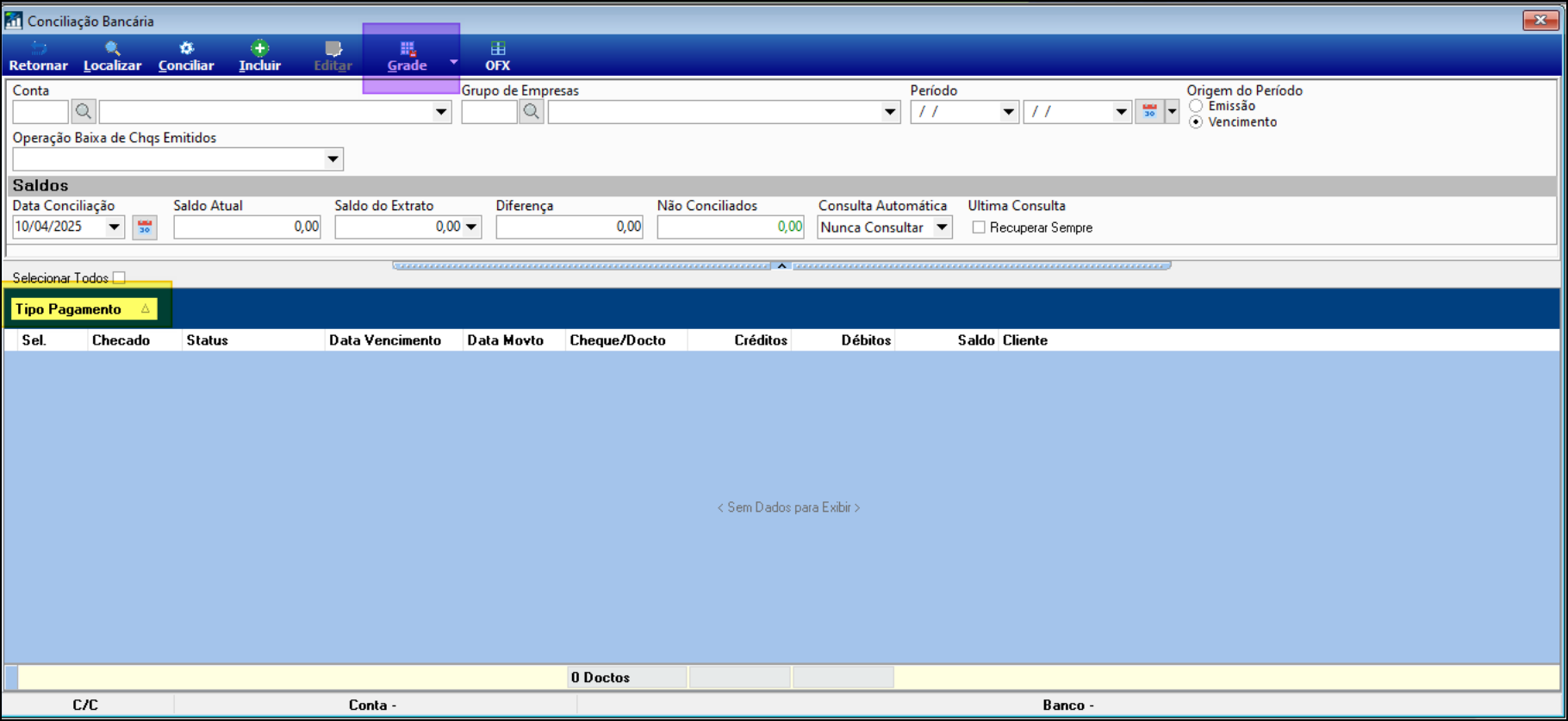The width and height of the screenshot is (1568, 721).
Task: Click the Banco - status entry
Action: click(x=1068, y=705)
